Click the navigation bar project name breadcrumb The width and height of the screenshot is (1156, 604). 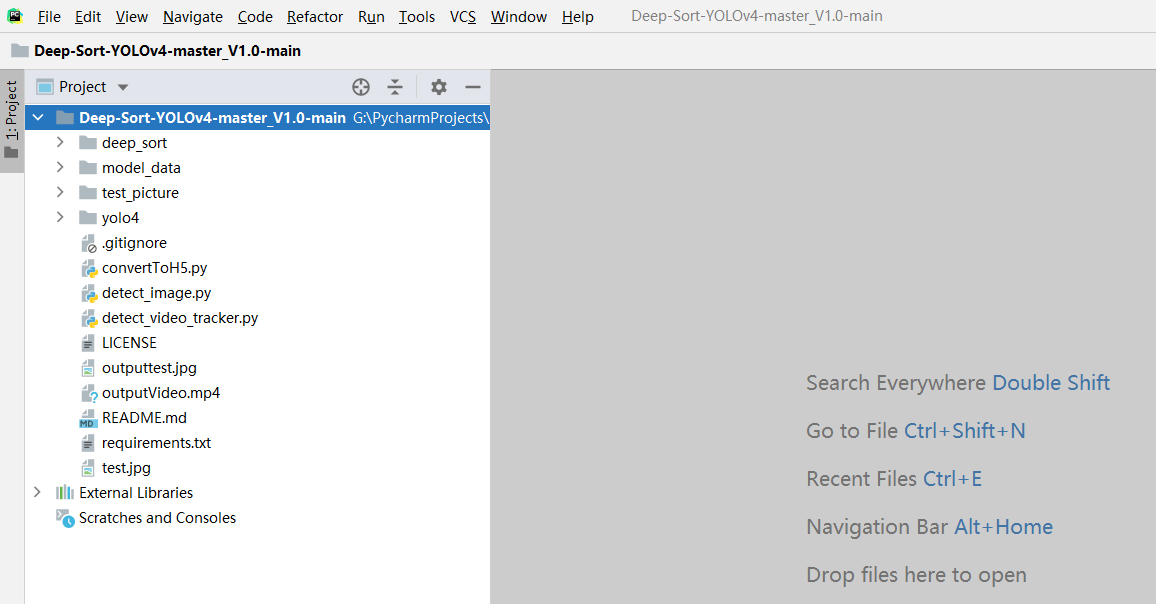point(167,51)
